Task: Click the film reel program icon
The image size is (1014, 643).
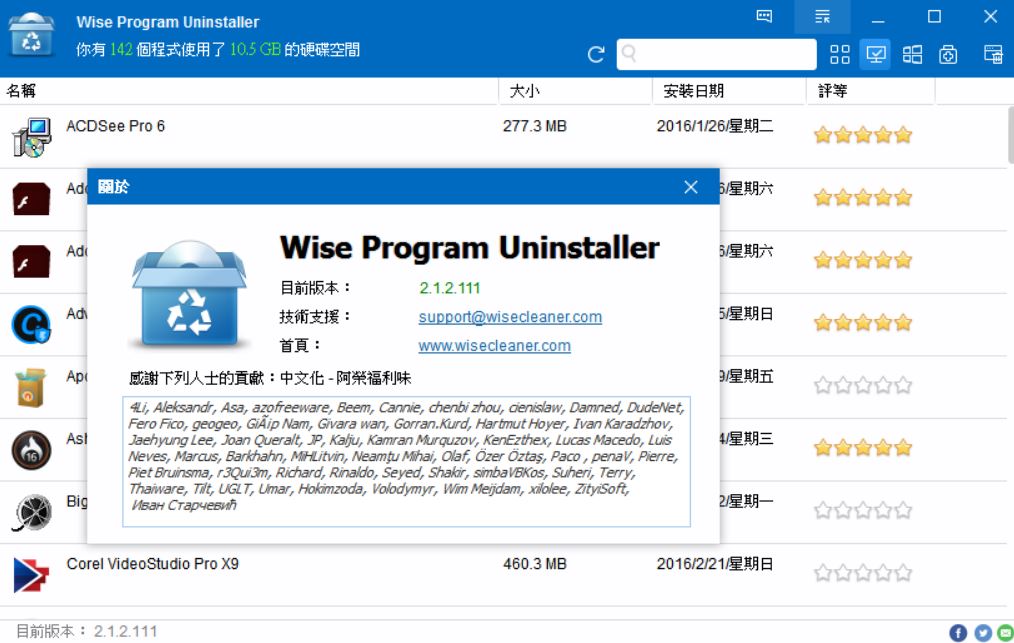Action: click(31, 512)
